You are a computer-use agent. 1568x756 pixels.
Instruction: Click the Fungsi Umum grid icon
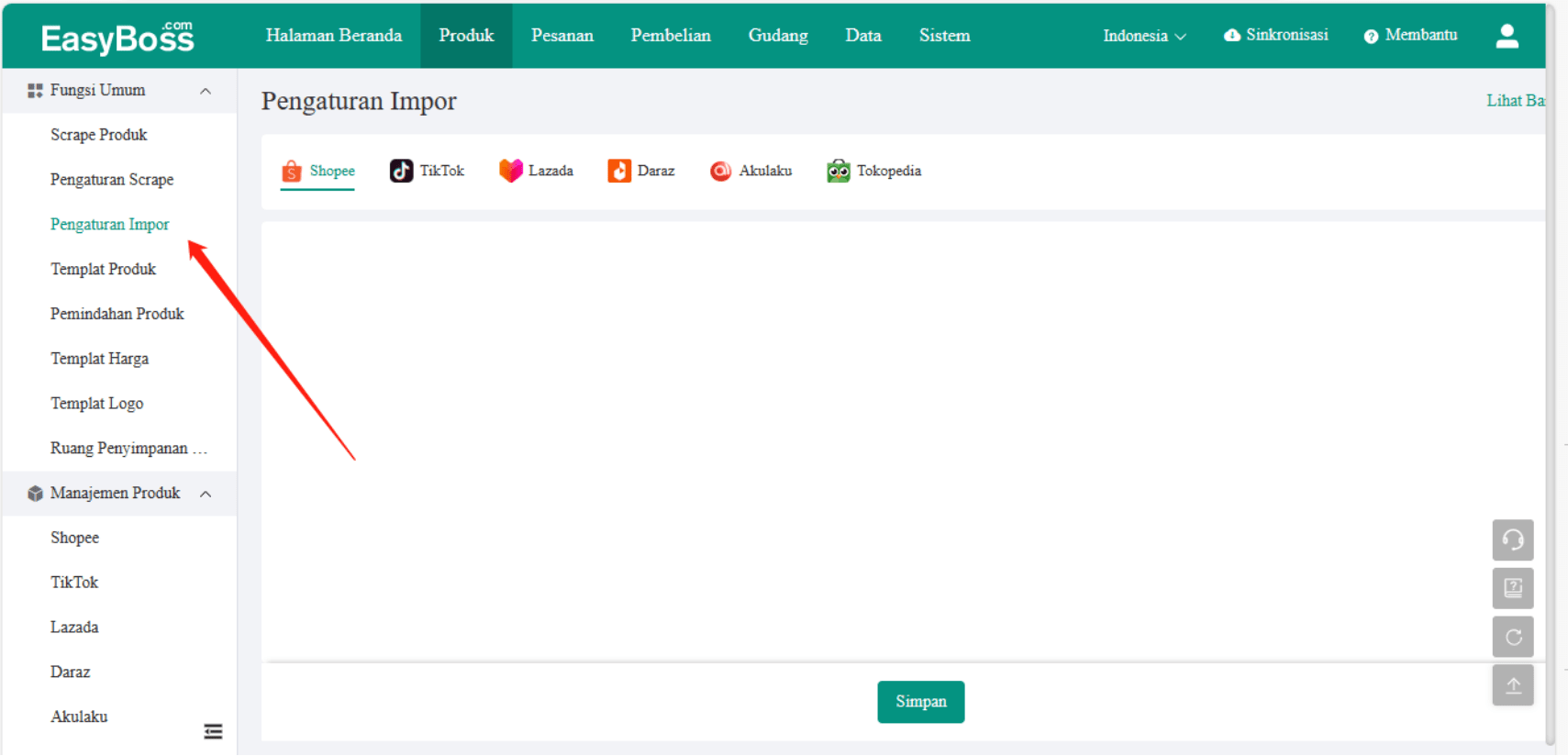point(35,90)
